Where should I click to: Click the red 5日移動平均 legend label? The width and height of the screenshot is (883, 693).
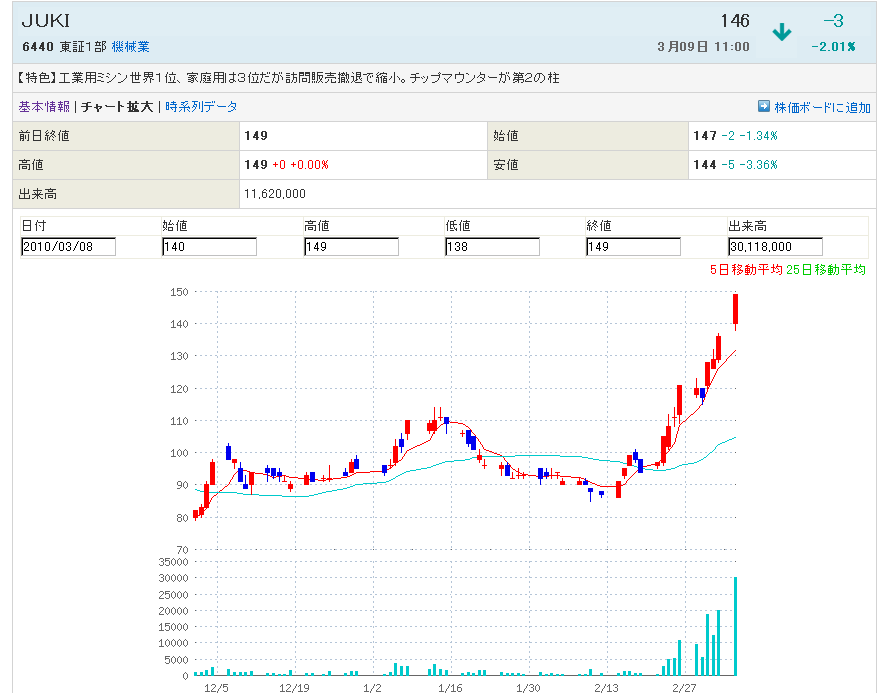tap(744, 269)
